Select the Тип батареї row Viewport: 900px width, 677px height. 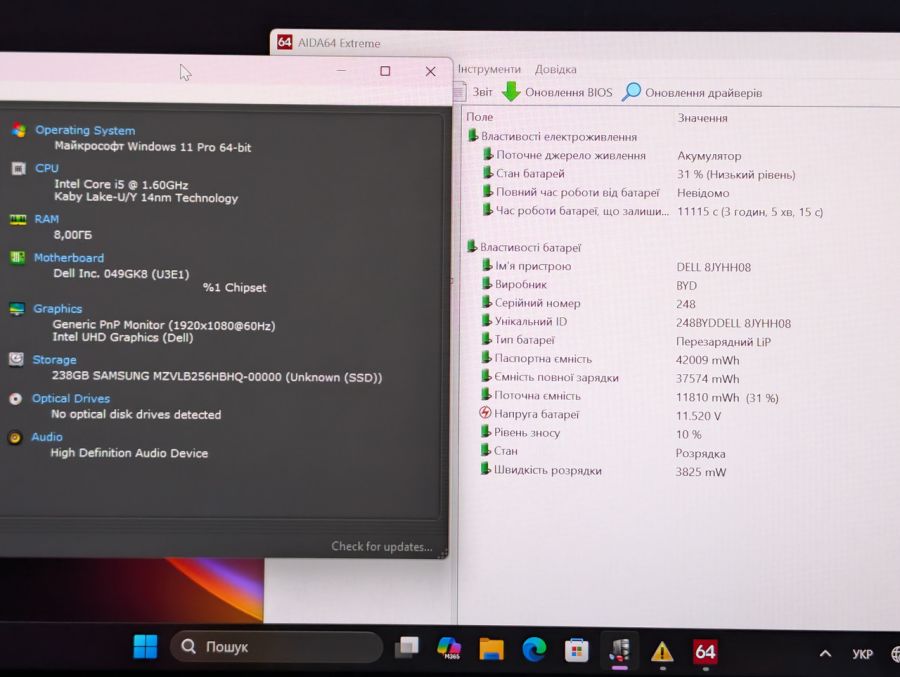517,340
